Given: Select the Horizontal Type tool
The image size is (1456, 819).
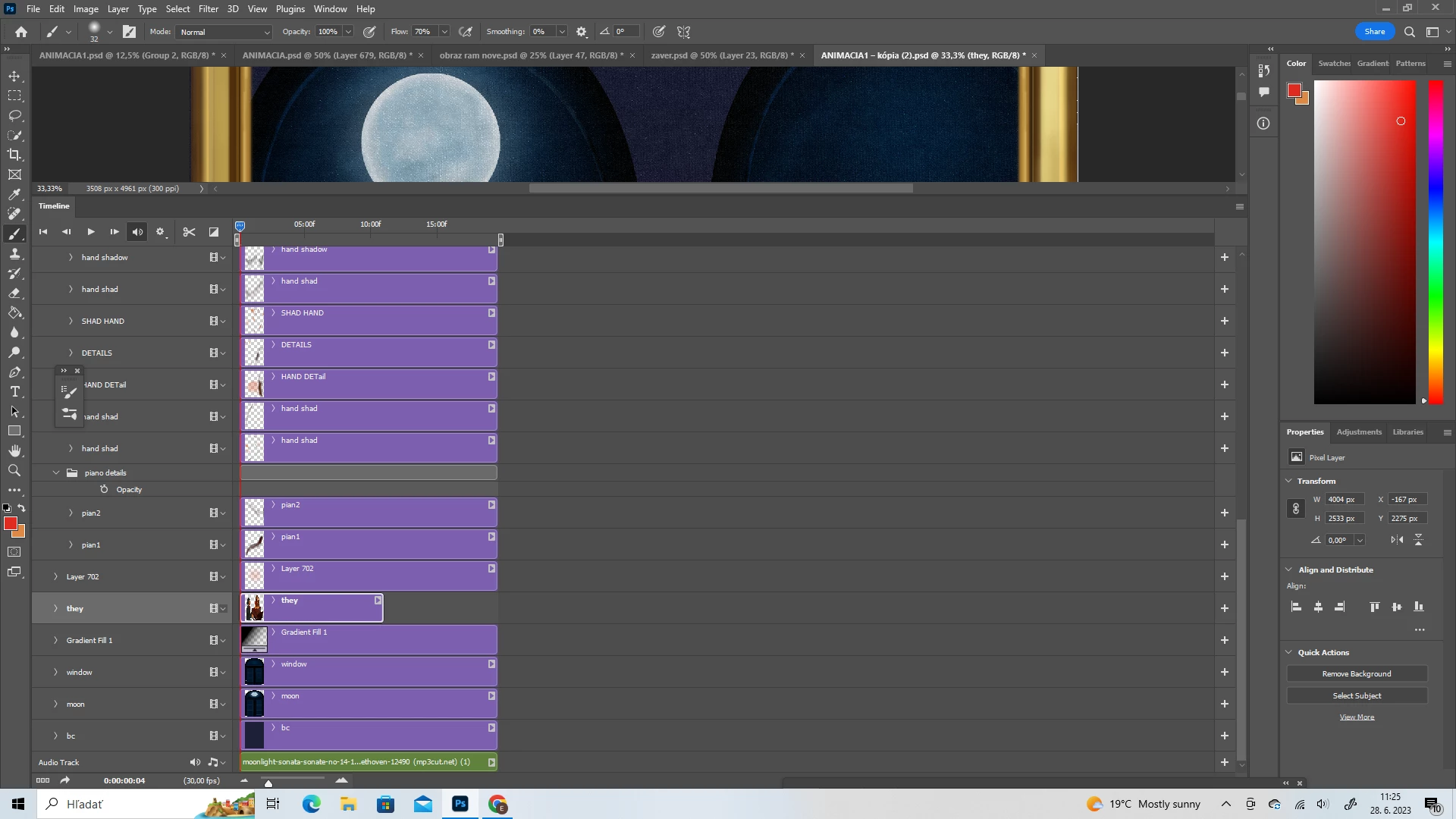Looking at the screenshot, I should click(x=14, y=392).
